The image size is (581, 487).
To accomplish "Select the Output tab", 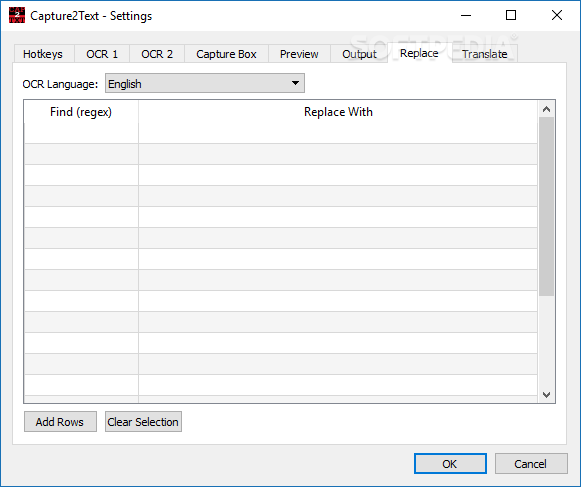I will coord(359,54).
